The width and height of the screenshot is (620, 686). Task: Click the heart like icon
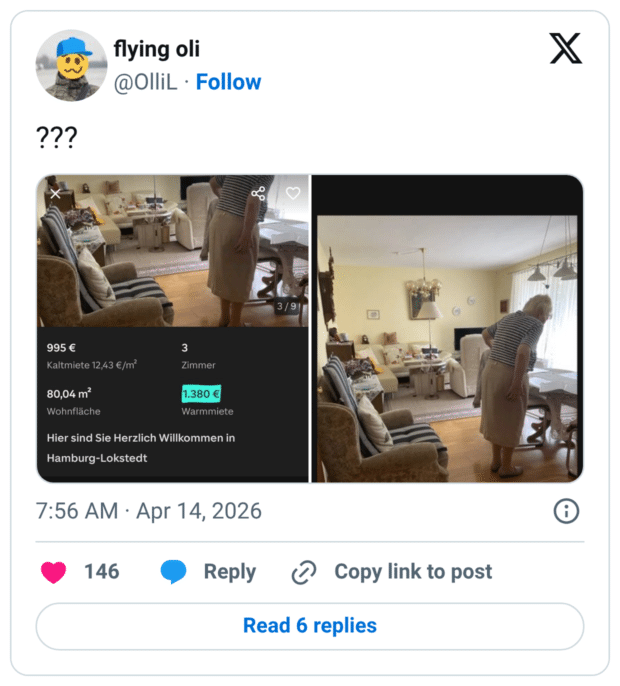click(54, 572)
